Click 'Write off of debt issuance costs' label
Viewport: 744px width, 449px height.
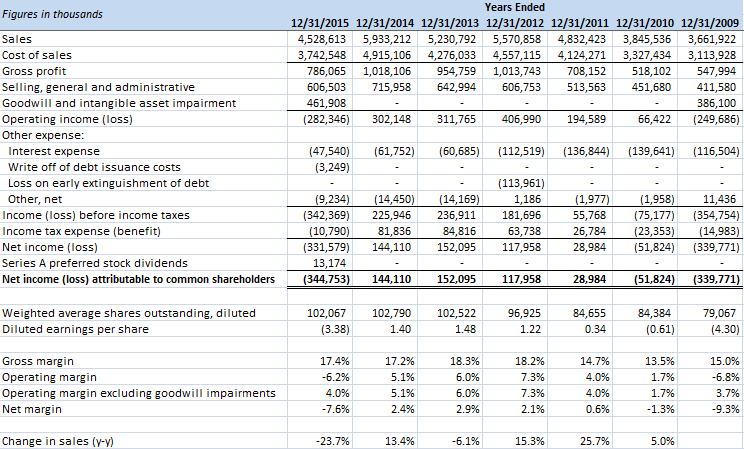pyautogui.click(x=94, y=168)
